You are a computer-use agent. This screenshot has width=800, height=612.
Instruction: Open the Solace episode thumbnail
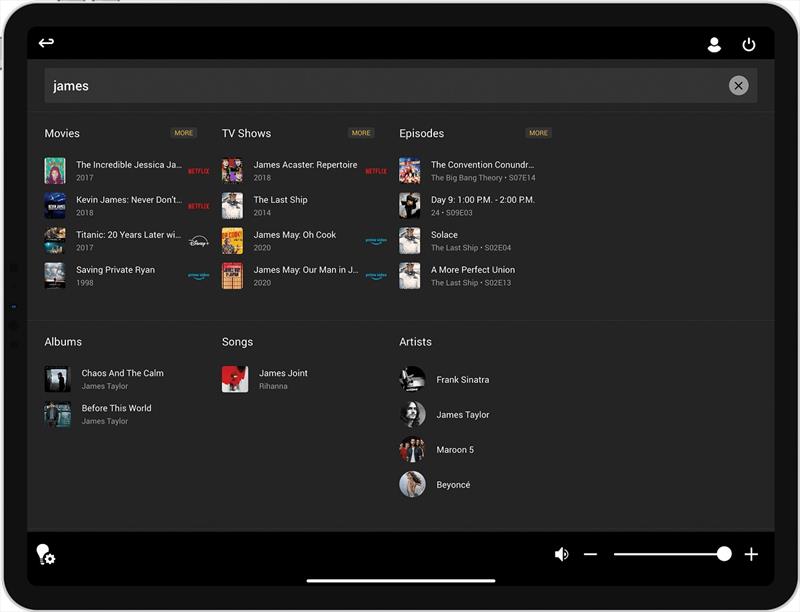[410, 241]
